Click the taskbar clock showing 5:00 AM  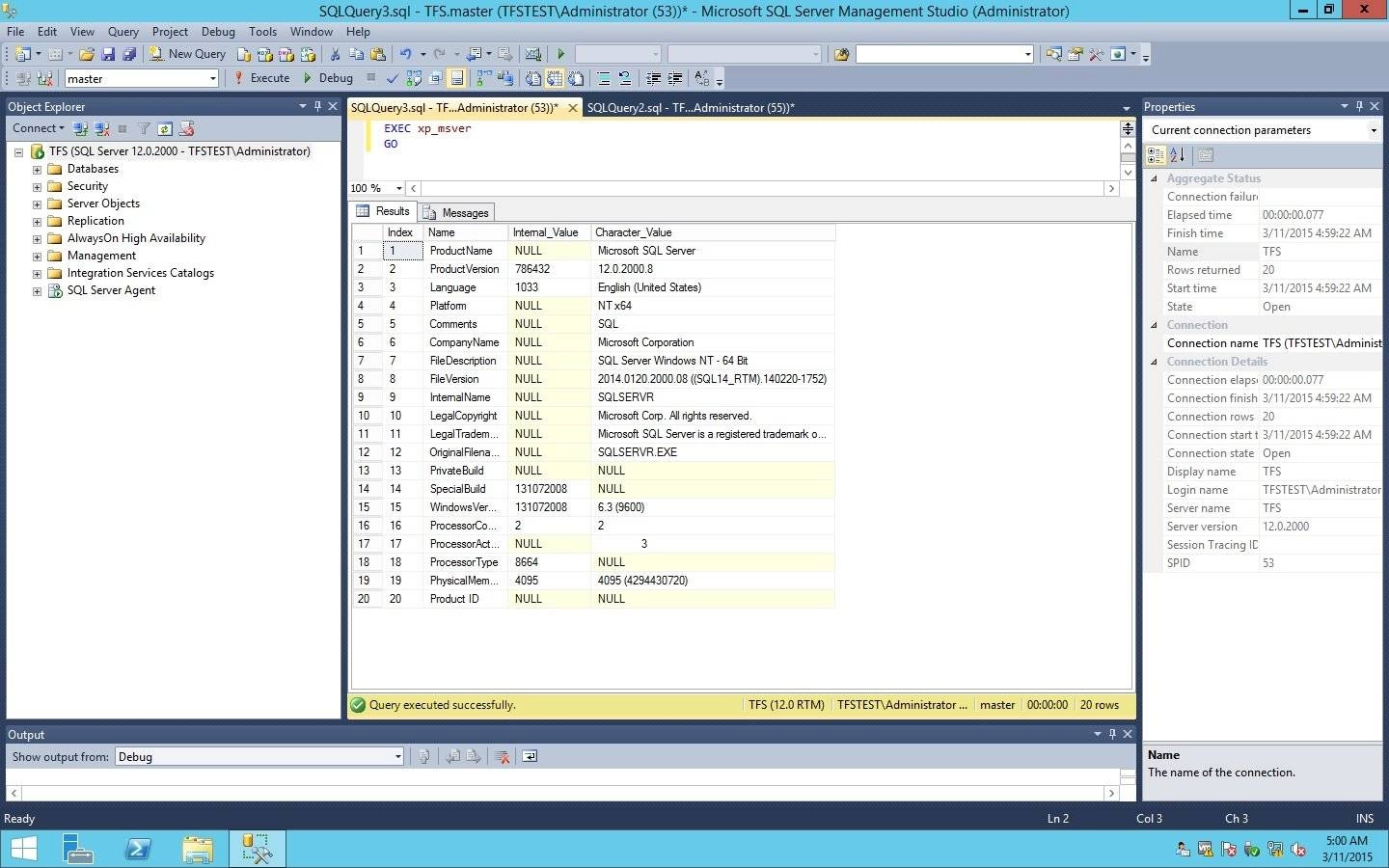coord(1347,849)
